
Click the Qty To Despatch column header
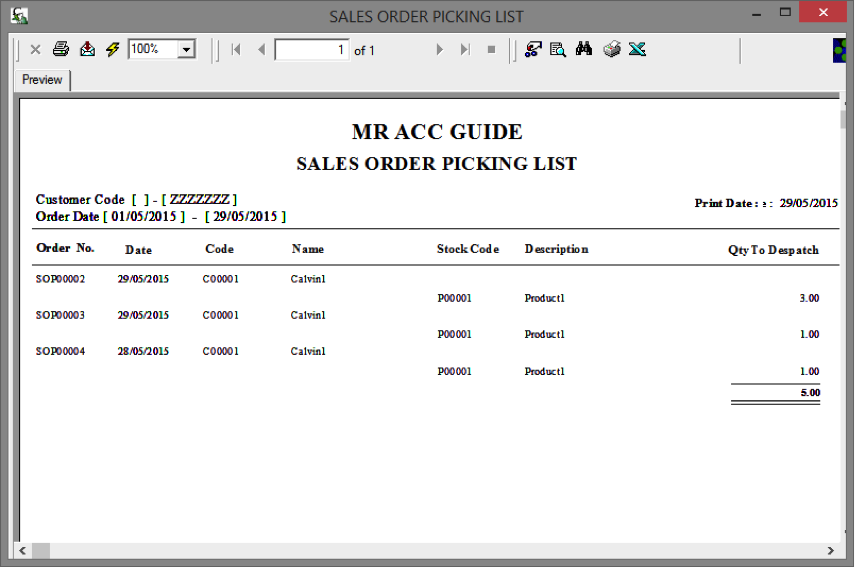pyautogui.click(x=773, y=250)
